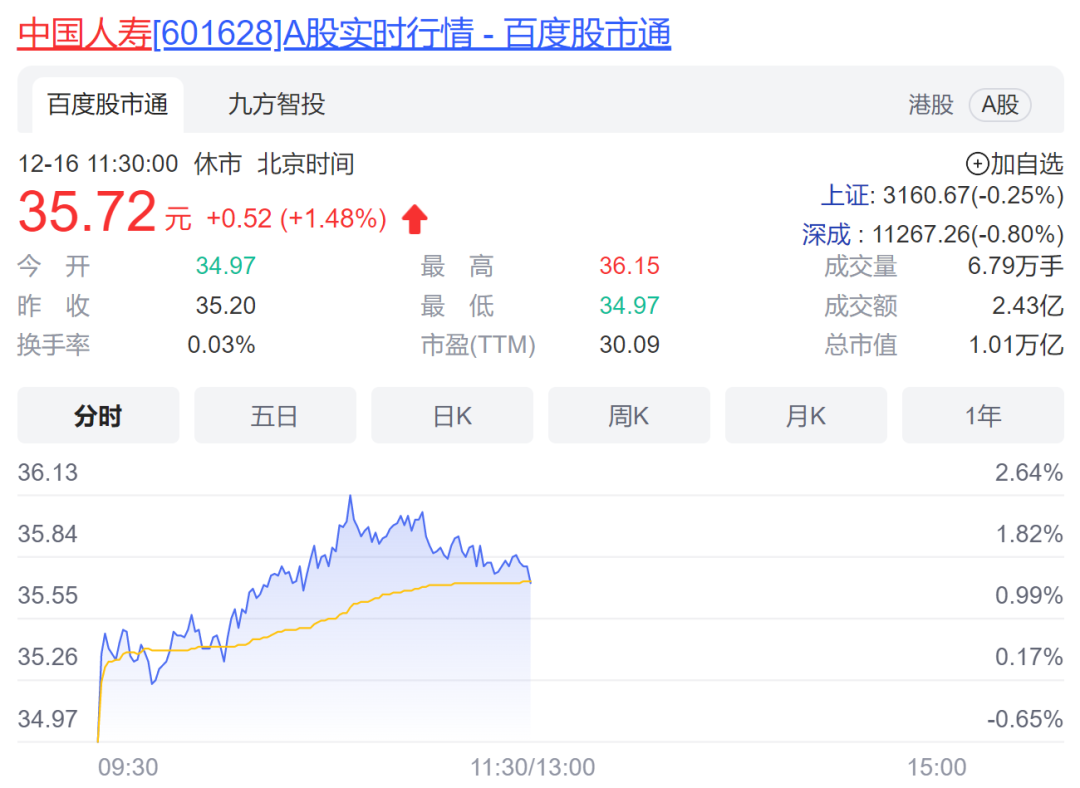The height and width of the screenshot is (788, 1080).
Task: Click the 09:30 time axis label
Action: [128, 767]
